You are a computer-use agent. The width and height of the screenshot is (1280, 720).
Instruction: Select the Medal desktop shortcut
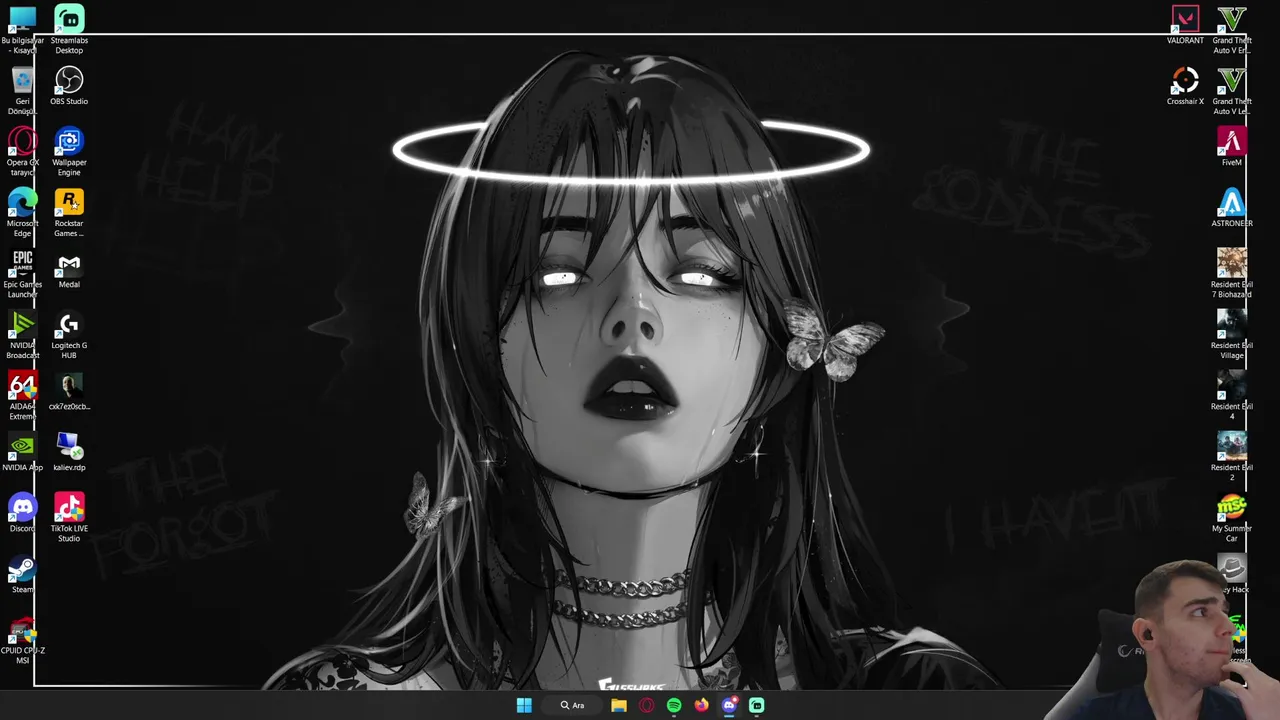[x=69, y=264]
